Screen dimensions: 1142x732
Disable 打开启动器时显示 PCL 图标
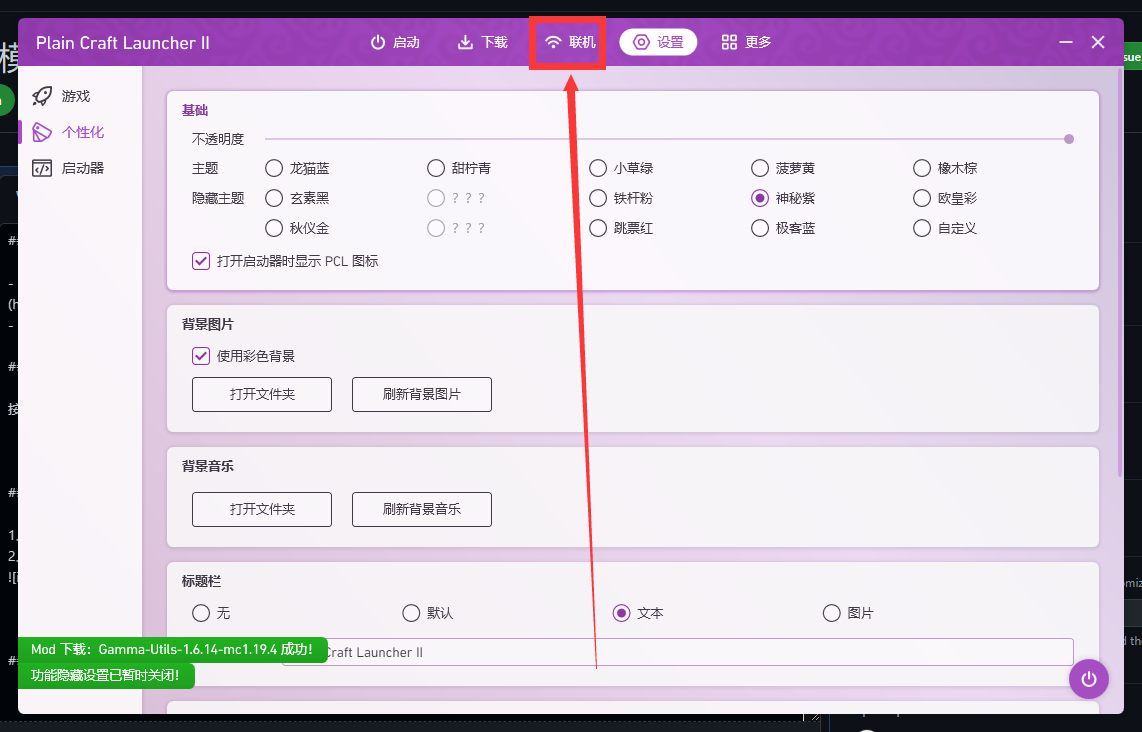200,260
